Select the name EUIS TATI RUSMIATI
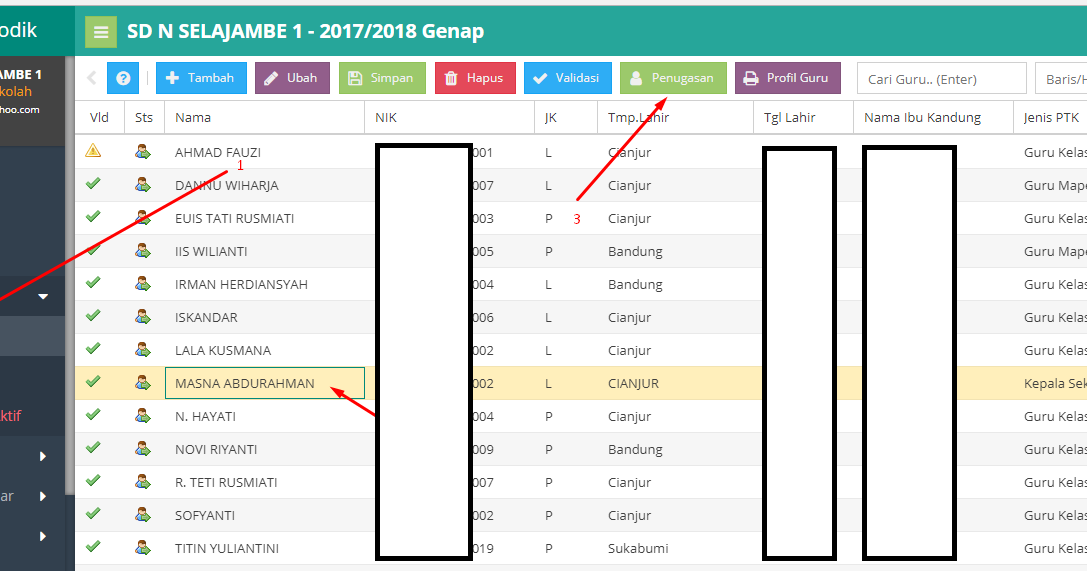The height and width of the screenshot is (571, 1087). point(234,218)
